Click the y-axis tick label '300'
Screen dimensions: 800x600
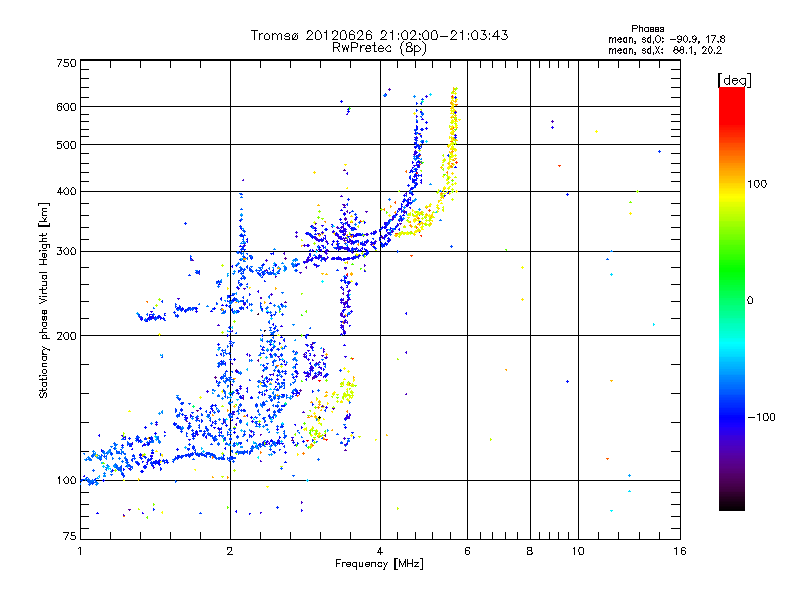pos(66,251)
